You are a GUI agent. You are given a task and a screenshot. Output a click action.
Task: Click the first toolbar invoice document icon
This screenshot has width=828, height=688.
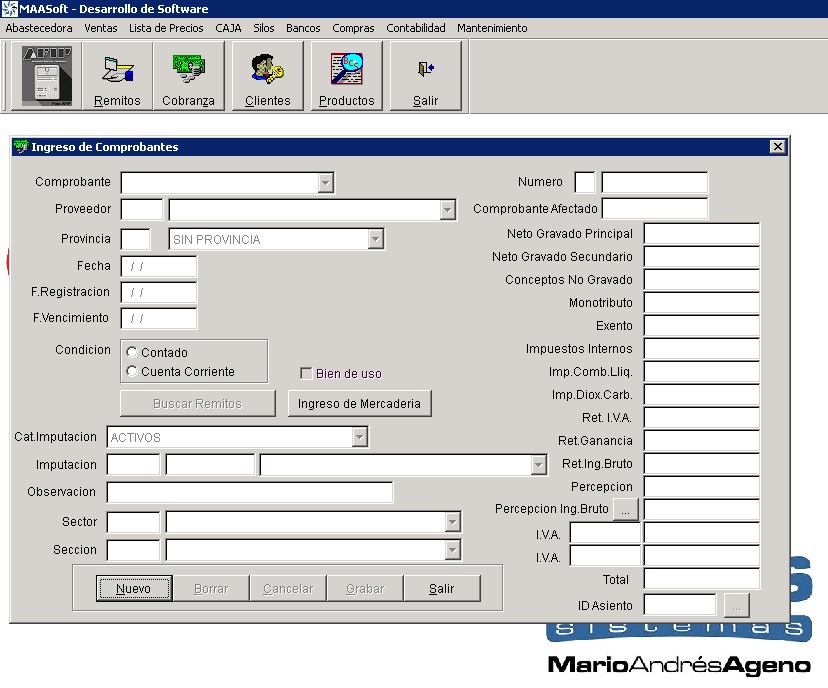pyautogui.click(x=46, y=77)
